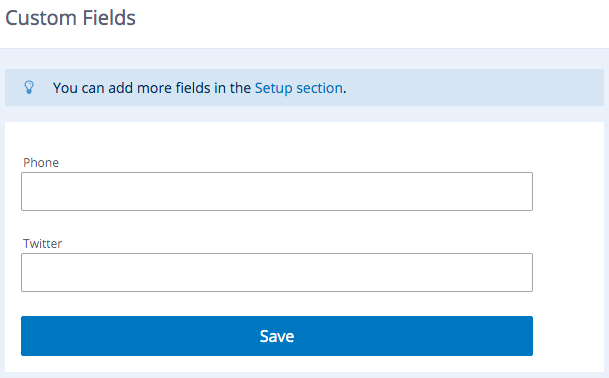Click the word section in the blue link
Image resolution: width=609 pixels, height=378 pixels.
(x=319, y=88)
